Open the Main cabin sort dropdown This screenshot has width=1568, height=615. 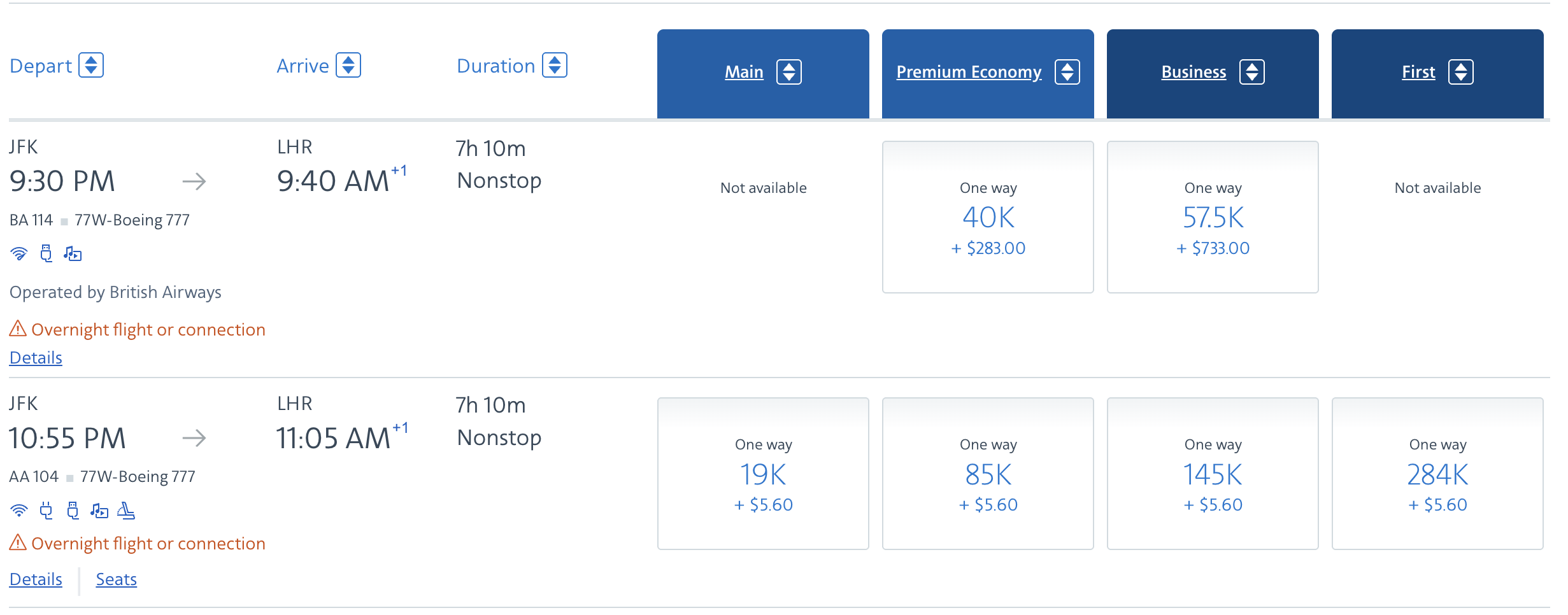click(x=790, y=72)
